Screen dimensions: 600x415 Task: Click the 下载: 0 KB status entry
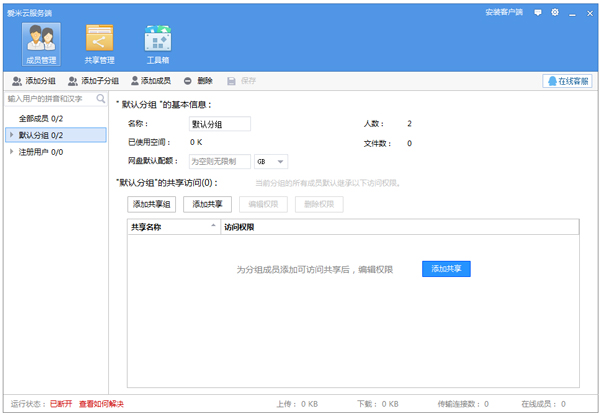click(x=378, y=404)
